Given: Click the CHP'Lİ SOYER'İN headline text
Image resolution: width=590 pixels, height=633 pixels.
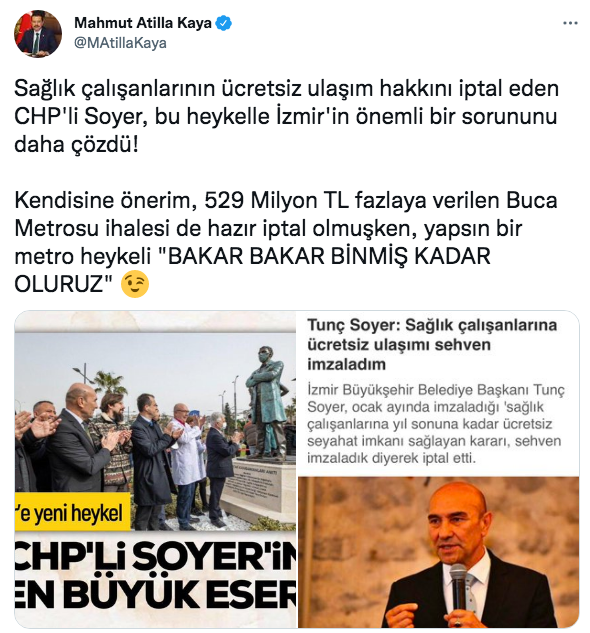Looking at the screenshot, I should [155, 558].
